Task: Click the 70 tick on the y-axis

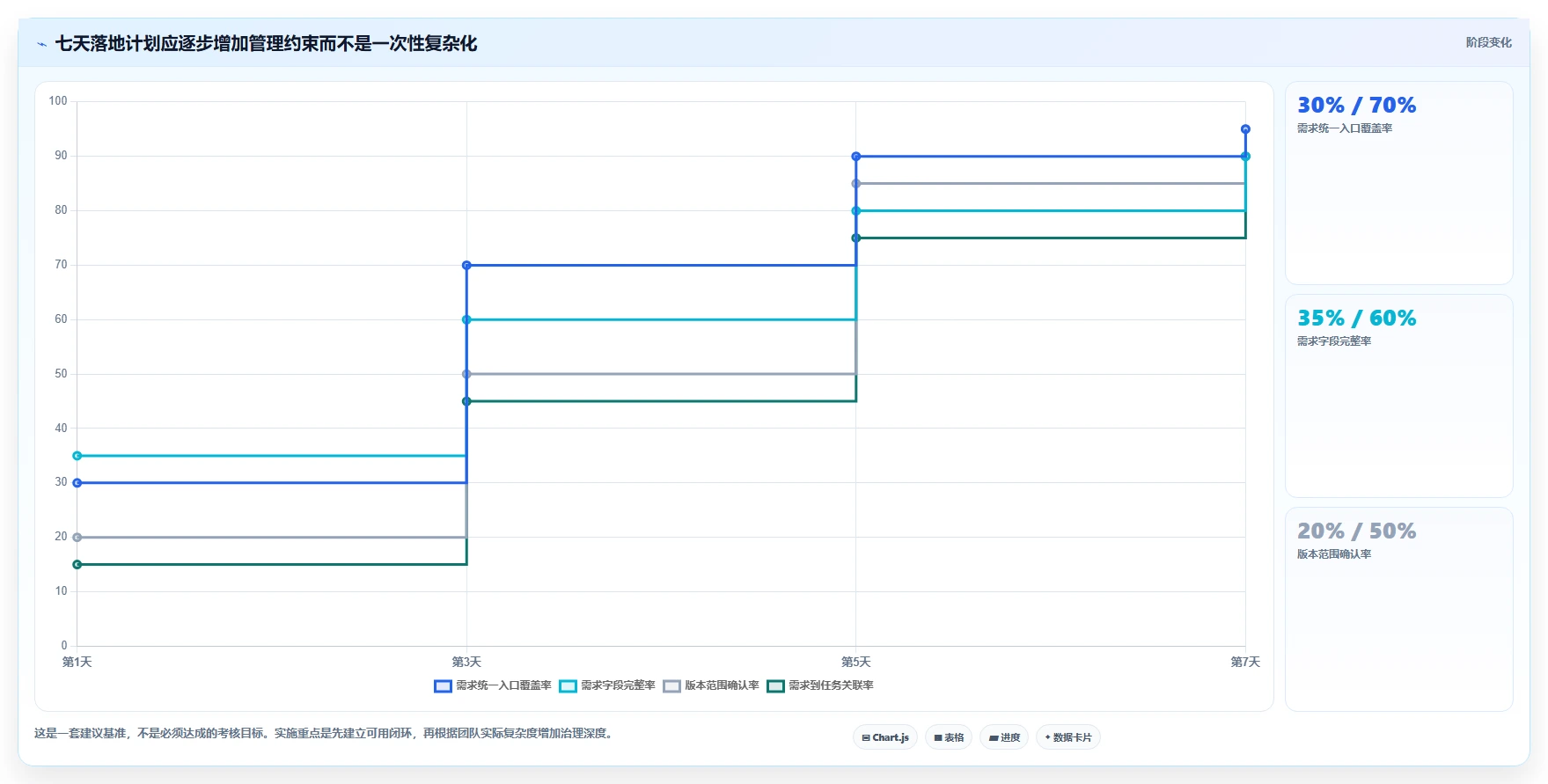Action: click(61, 265)
